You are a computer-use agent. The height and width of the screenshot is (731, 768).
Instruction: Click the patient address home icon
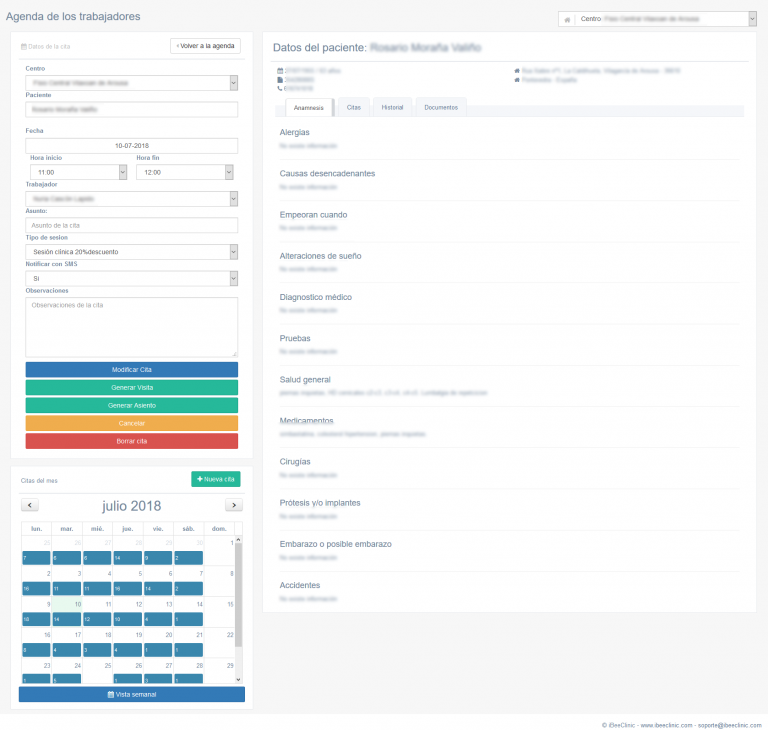517,70
